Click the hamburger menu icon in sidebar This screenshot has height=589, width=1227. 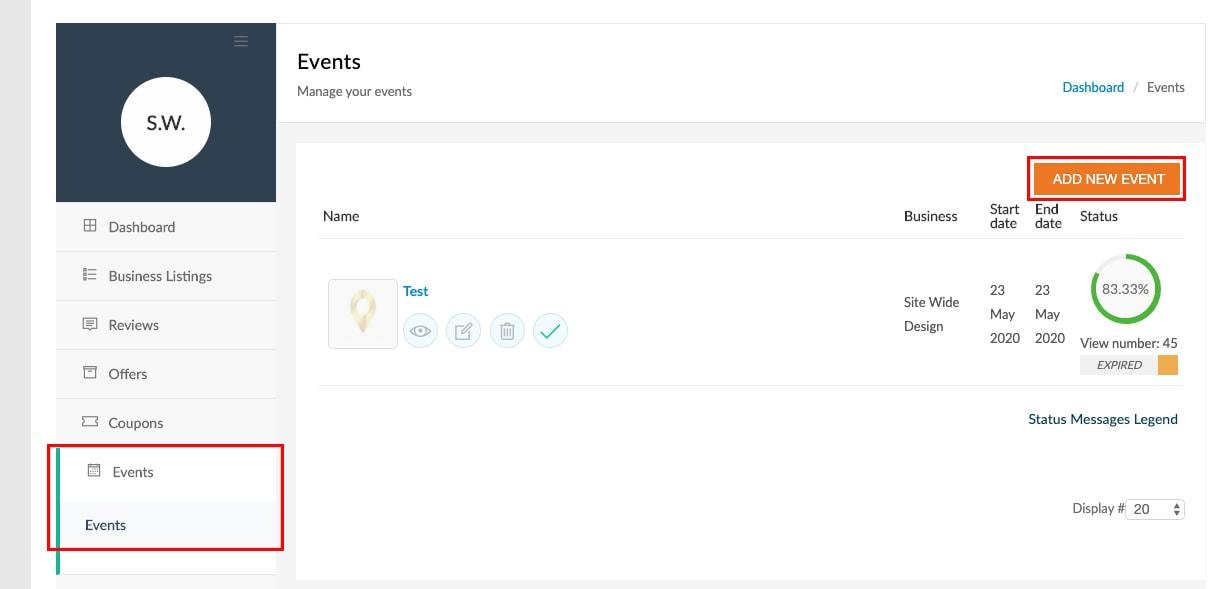(x=240, y=41)
